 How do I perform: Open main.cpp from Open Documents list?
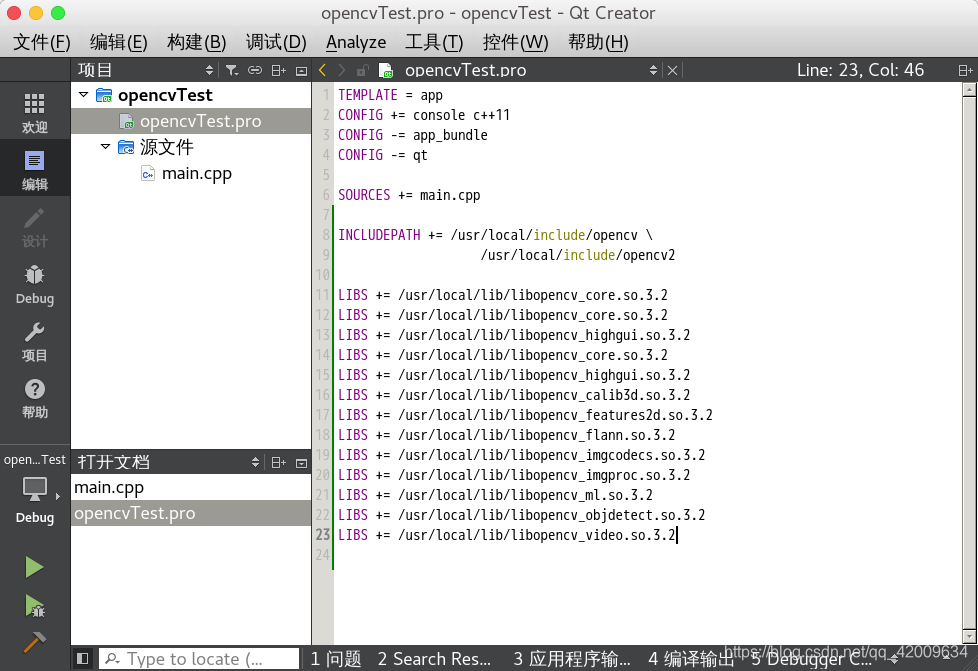pyautogui.click(x=191, y=487)
